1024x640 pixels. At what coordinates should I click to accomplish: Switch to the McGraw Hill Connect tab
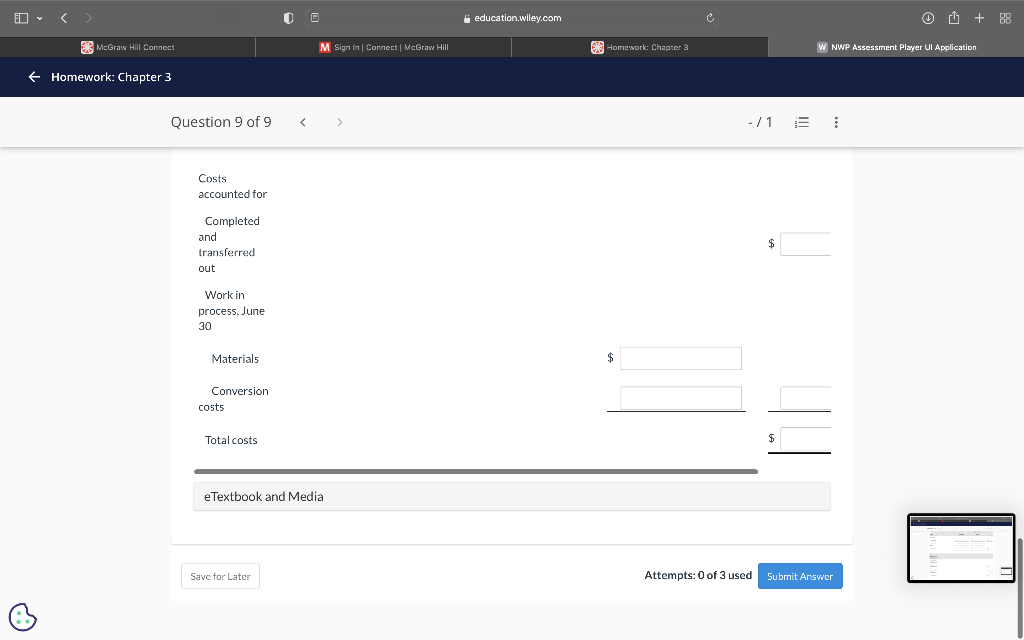128,47
